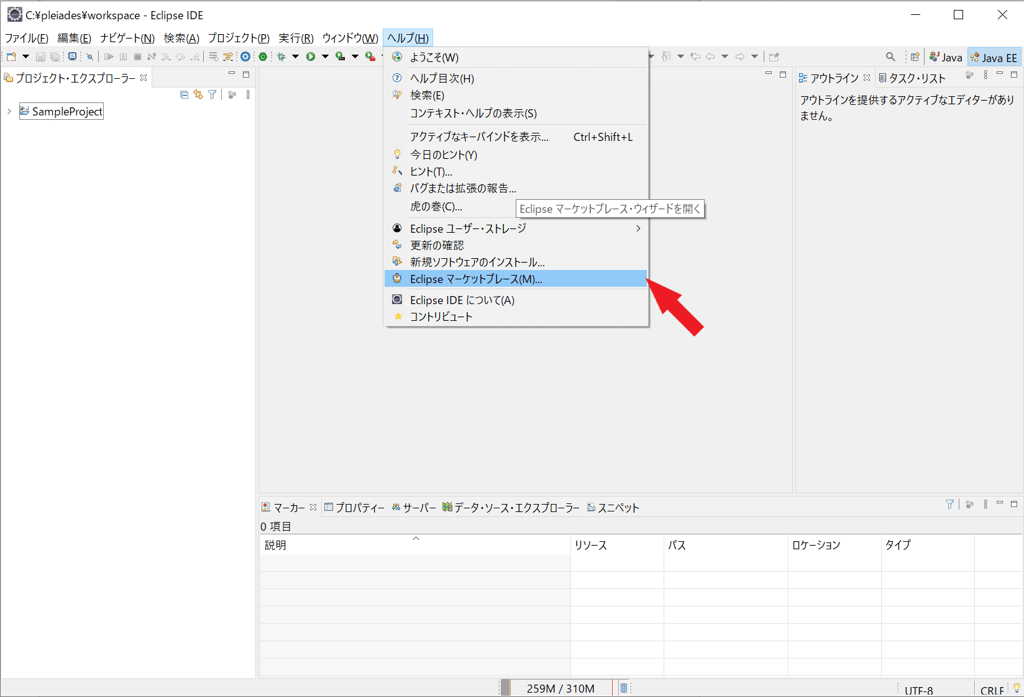The height and width of the screenshot is (697, 1024).
Task: Click the garbage collection button near heap status
Action: pyautogui.click(x=623, y=688)
